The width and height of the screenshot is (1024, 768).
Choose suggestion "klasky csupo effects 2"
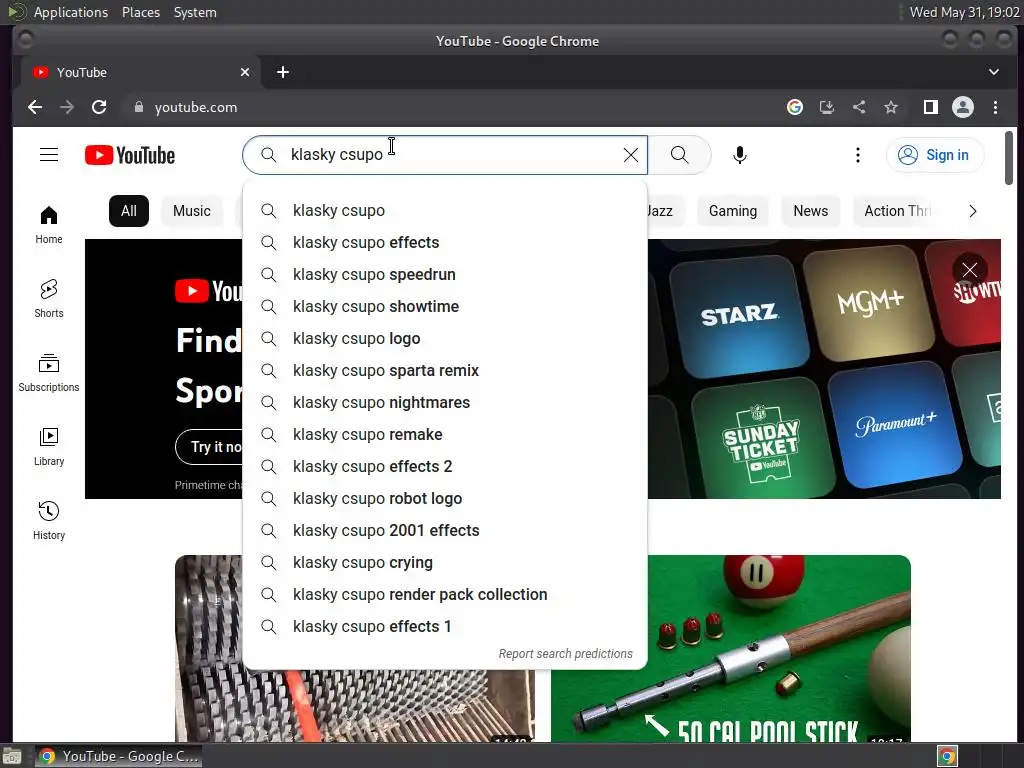(445, 466)
